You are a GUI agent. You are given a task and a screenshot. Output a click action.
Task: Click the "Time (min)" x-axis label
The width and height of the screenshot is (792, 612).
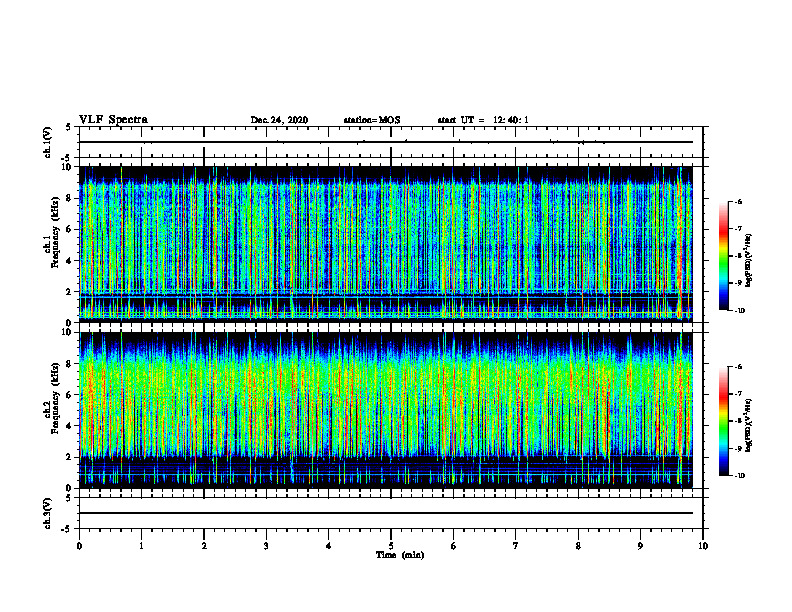(x=400, y=555)
